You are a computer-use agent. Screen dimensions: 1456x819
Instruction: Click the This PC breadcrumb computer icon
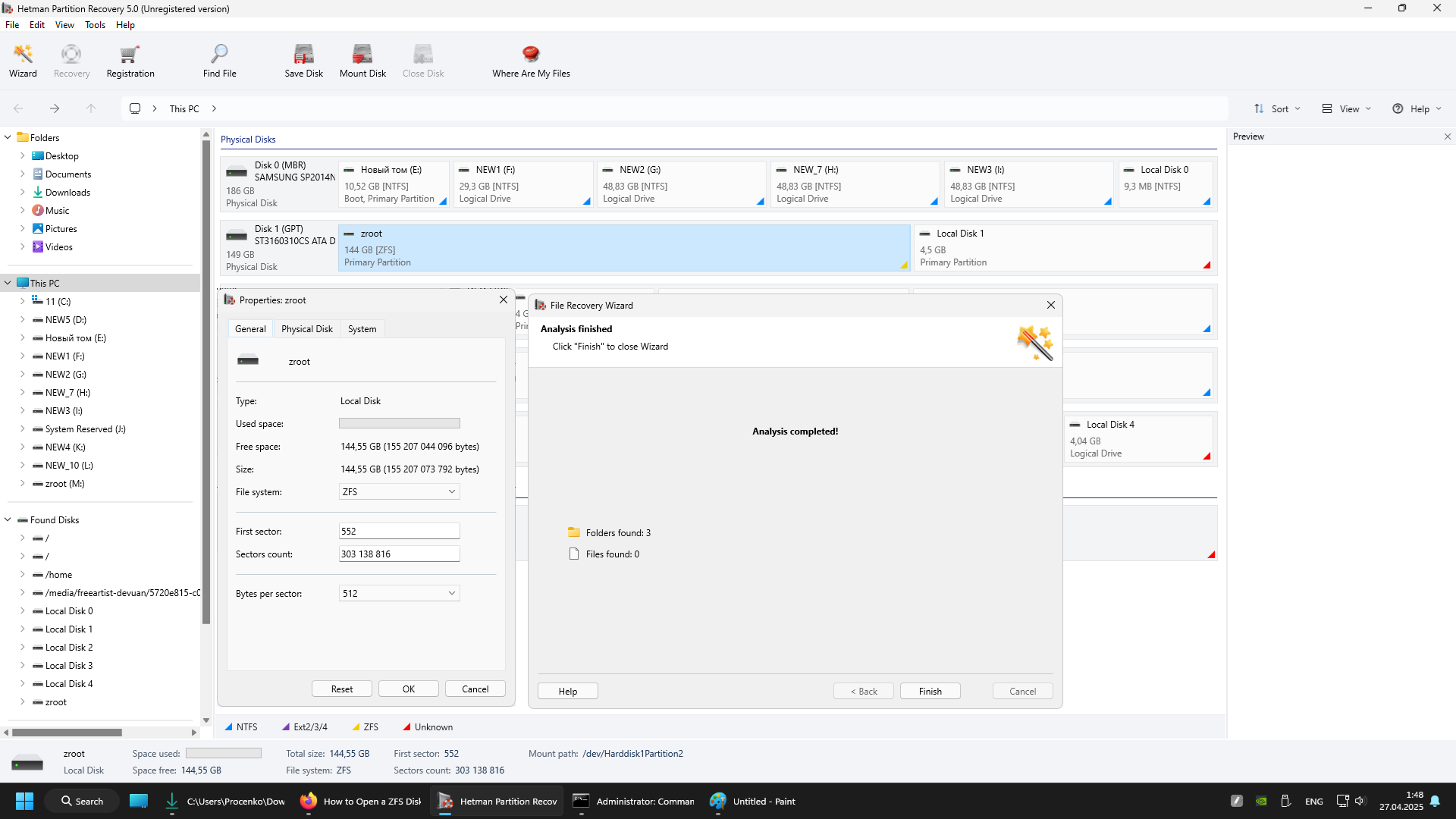(135, 108)
